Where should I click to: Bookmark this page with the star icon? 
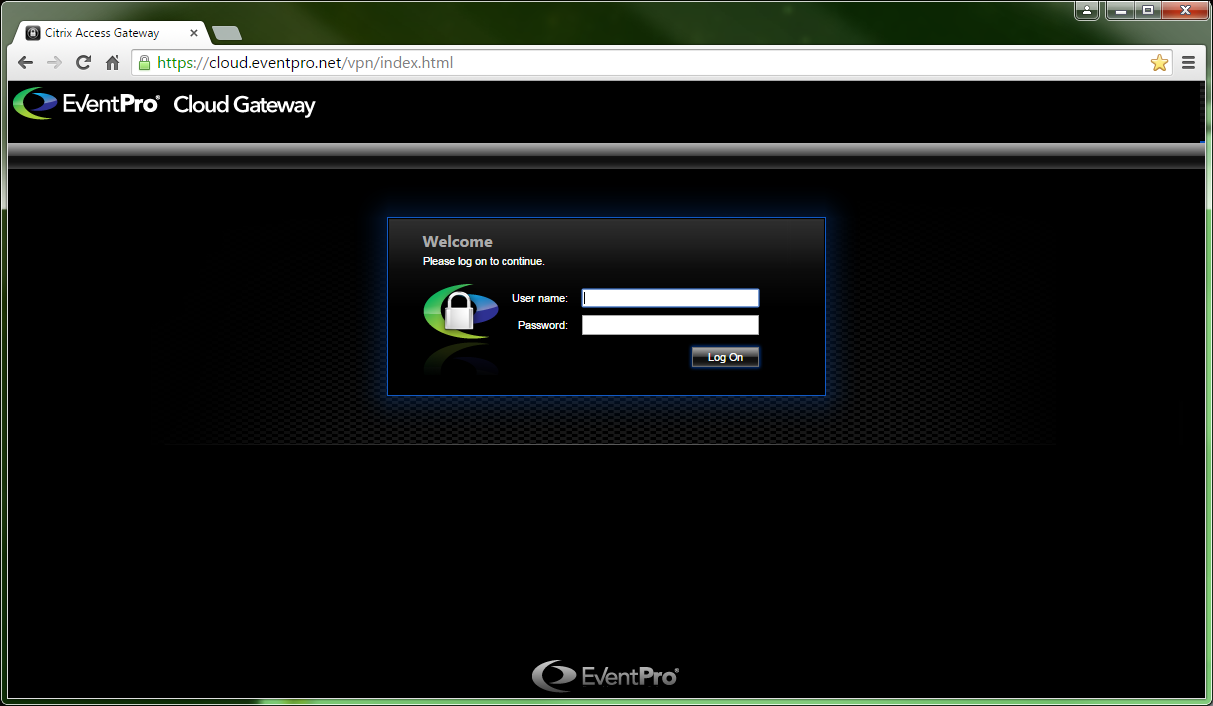click(1159, 63)
